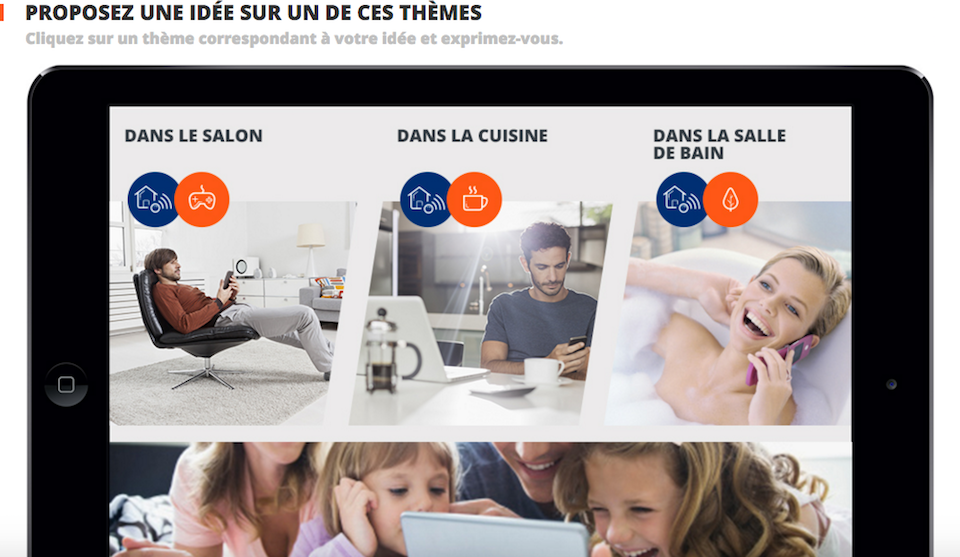Click the "Cliquez sur un thème" subtitle text
960x557 pixels.
click(x=294, y=39)
